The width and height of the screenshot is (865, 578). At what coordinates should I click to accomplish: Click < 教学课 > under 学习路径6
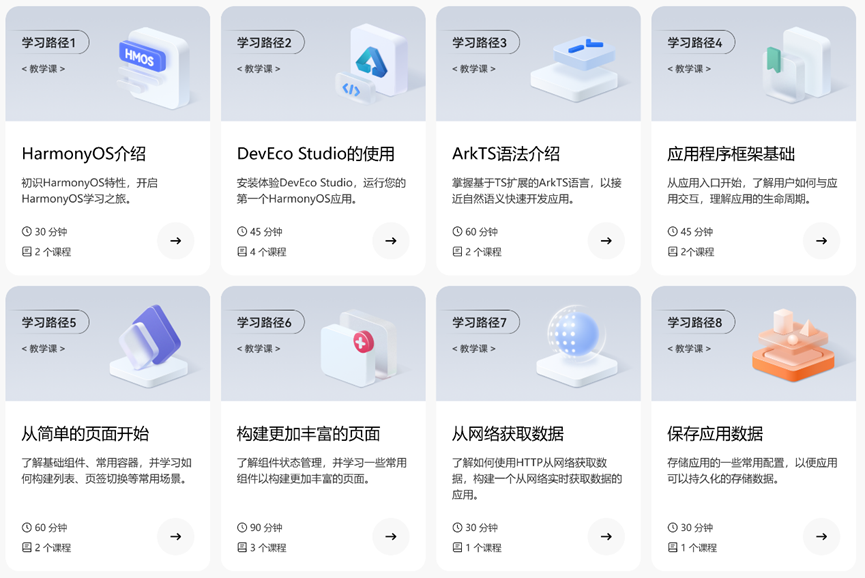[x=258, y=349]
